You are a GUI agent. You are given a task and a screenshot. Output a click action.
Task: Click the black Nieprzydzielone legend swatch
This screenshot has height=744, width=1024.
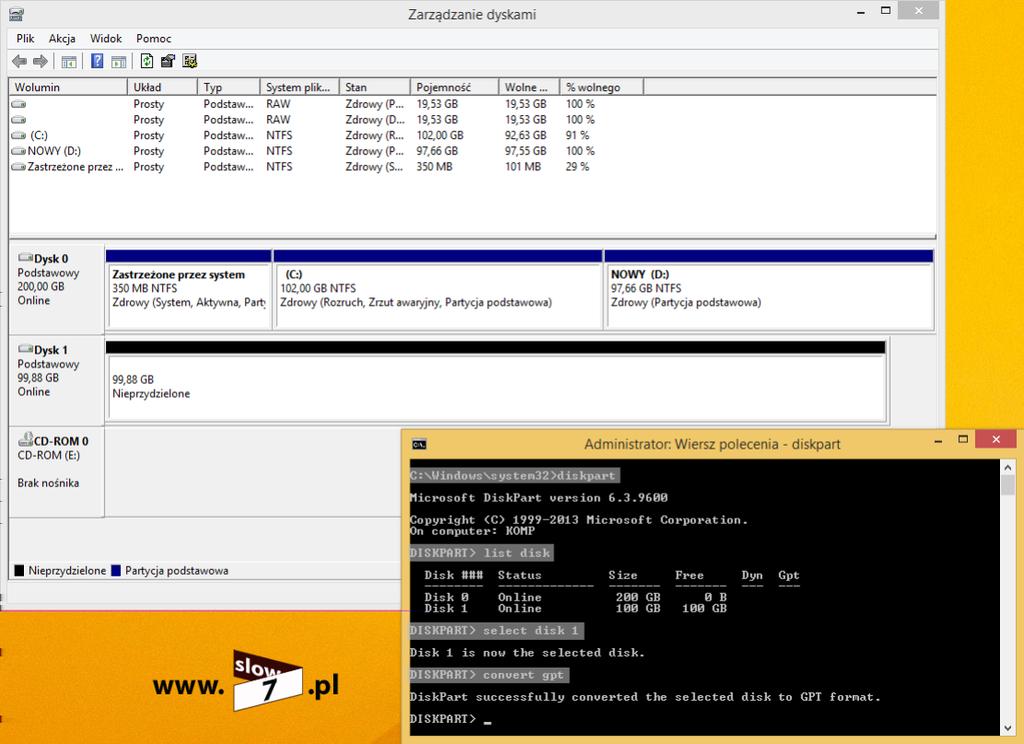20,570
